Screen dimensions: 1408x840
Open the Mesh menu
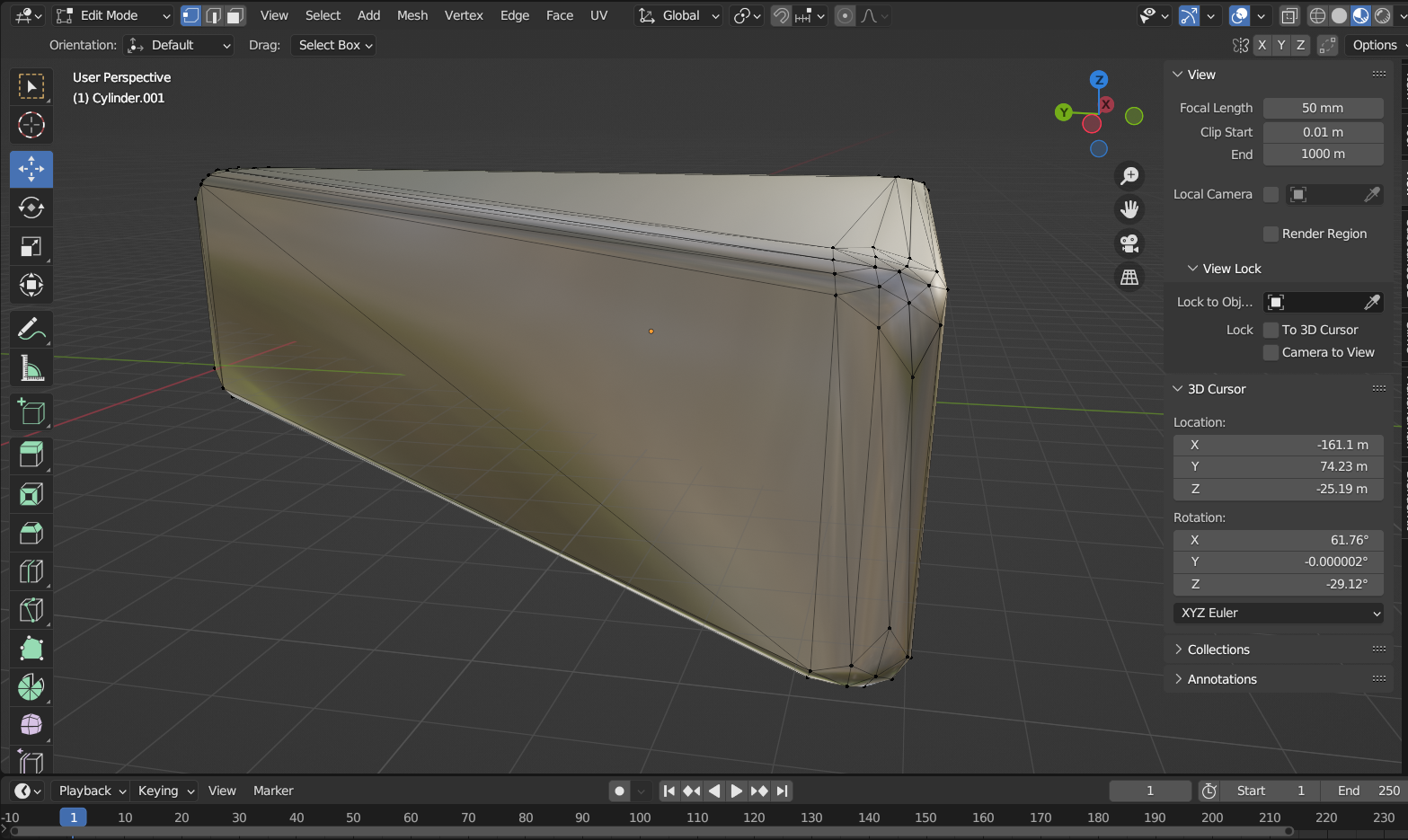(412, 15)
